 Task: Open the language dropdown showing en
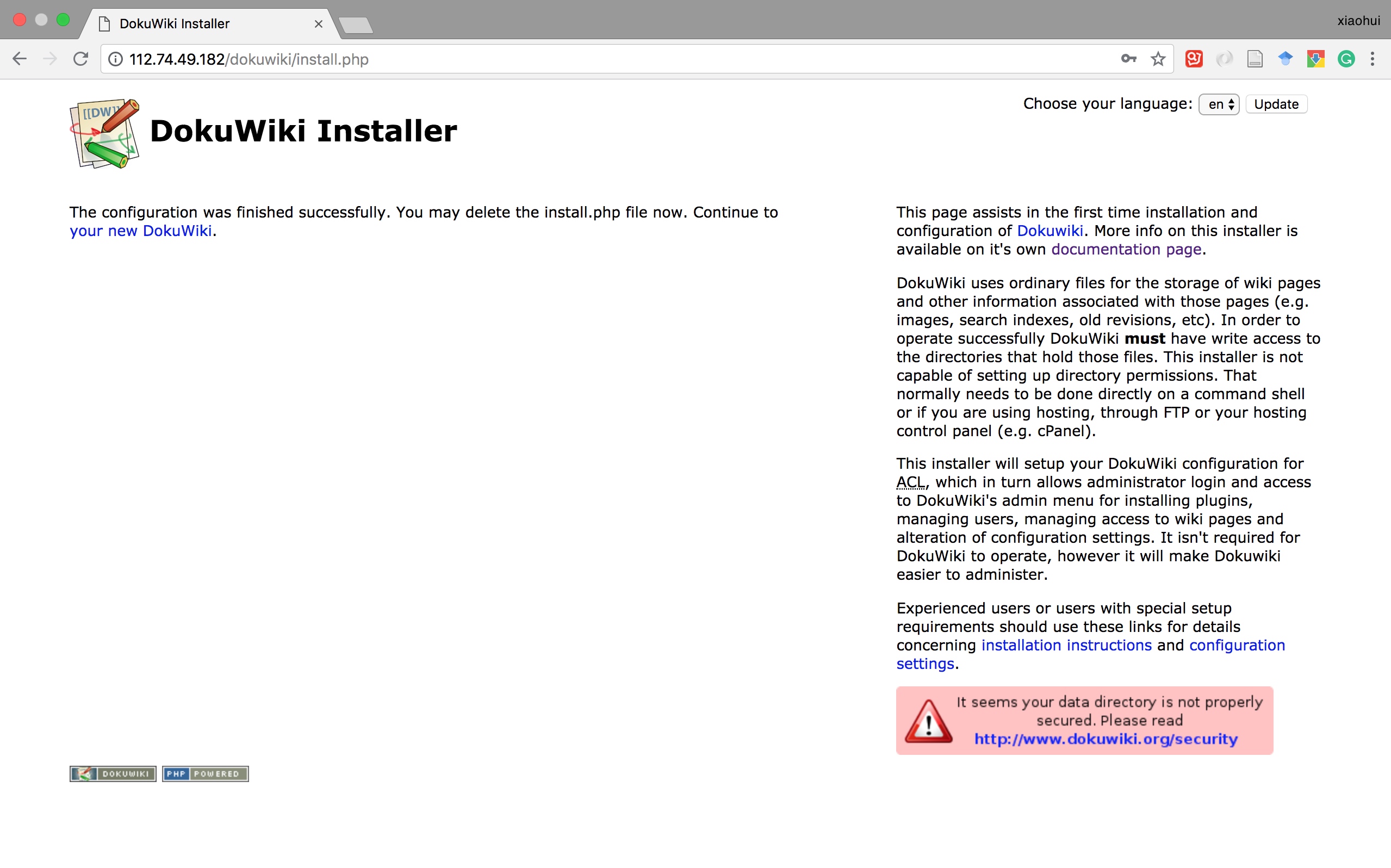[1219, 104]
